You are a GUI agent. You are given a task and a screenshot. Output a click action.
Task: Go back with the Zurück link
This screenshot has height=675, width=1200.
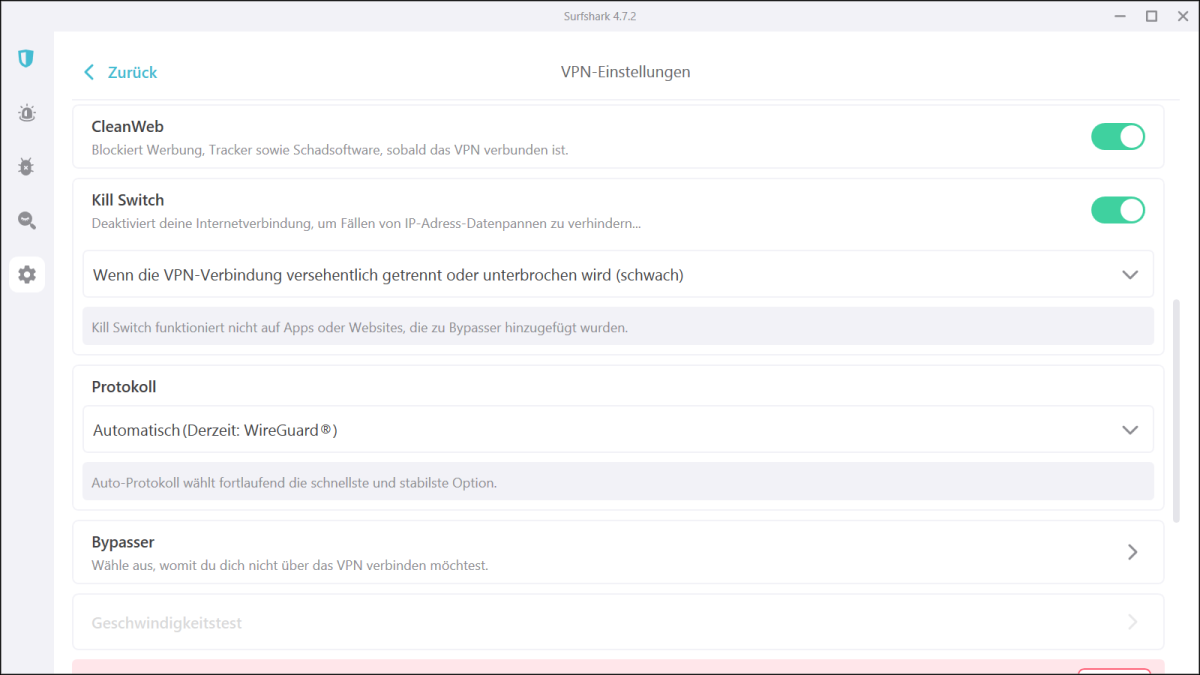(121, 72)
